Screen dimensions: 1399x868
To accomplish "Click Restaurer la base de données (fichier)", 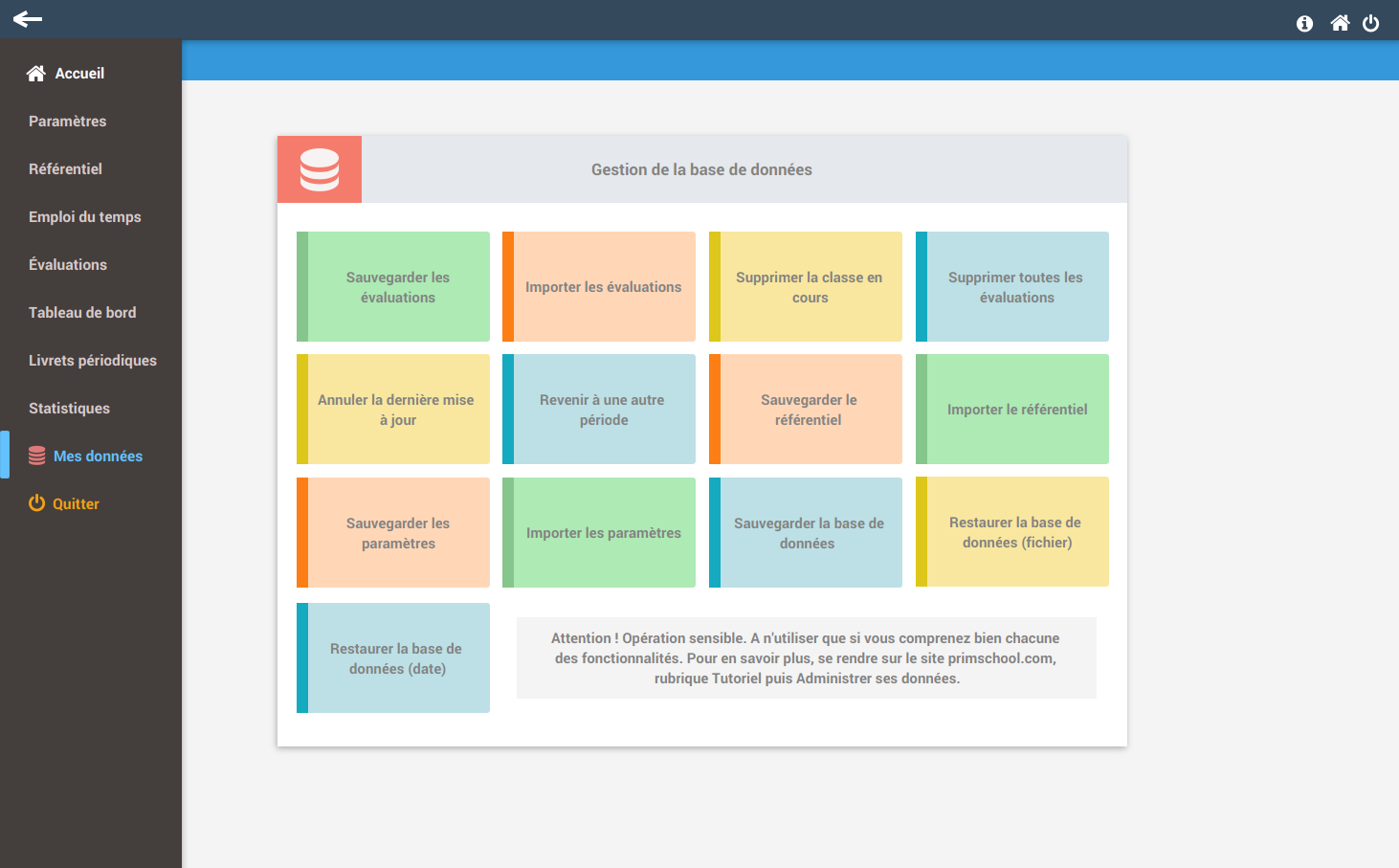I will click(1012, 532).
